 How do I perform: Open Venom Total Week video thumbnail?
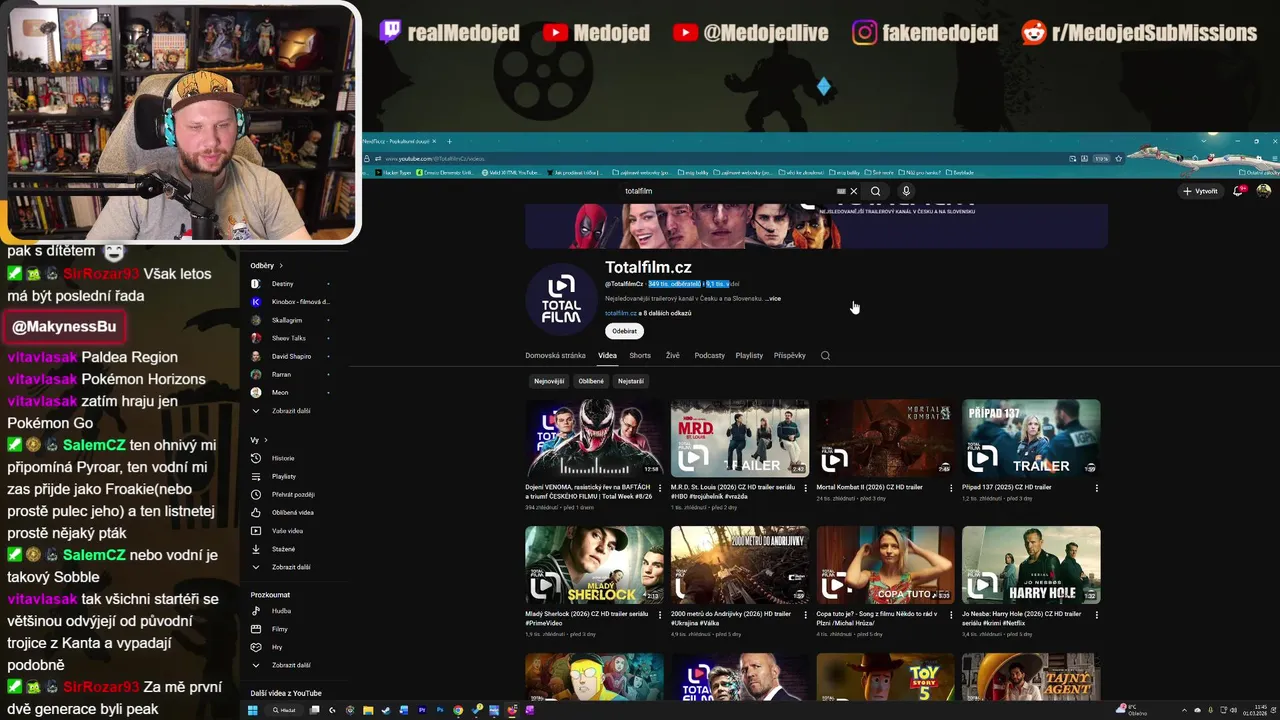tap(594, 438)
